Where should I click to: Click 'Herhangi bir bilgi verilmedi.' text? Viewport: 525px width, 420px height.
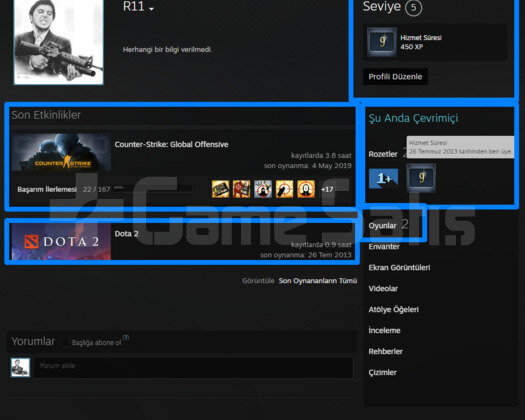click(167, 50)
